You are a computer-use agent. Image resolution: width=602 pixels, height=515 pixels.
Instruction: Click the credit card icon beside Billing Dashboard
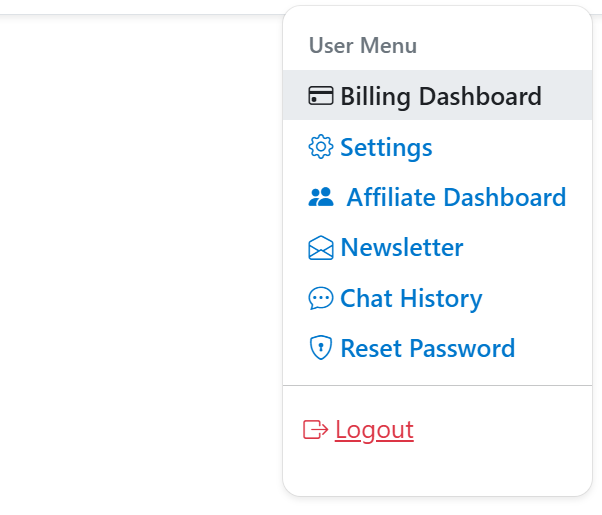tap(321, 96)
